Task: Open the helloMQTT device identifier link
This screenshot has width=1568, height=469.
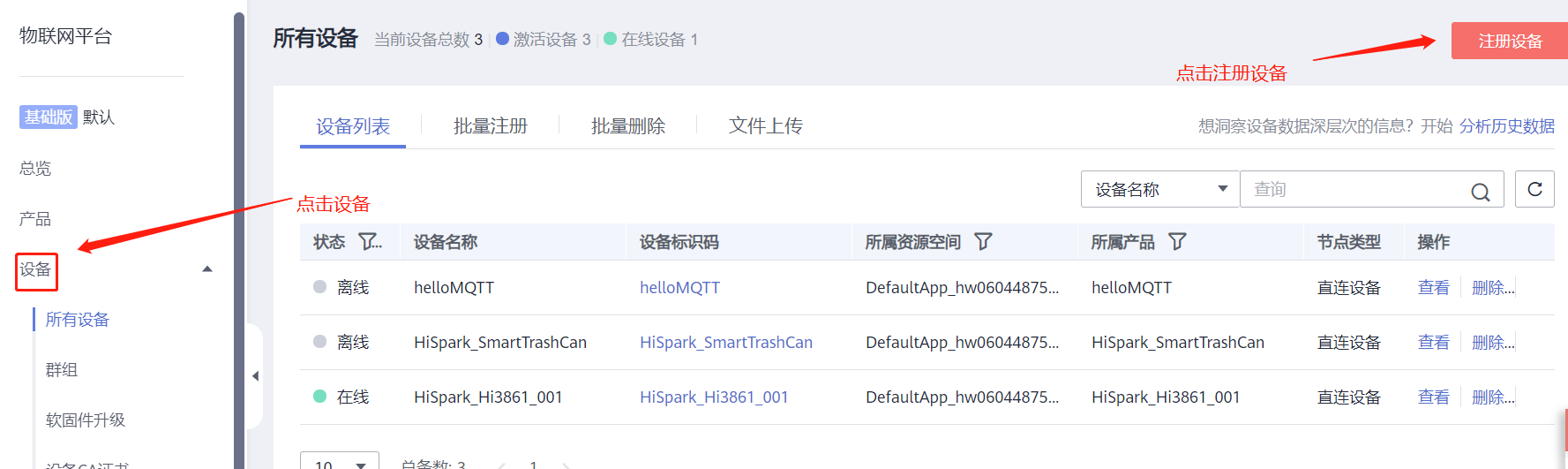Action: point(679,288)
